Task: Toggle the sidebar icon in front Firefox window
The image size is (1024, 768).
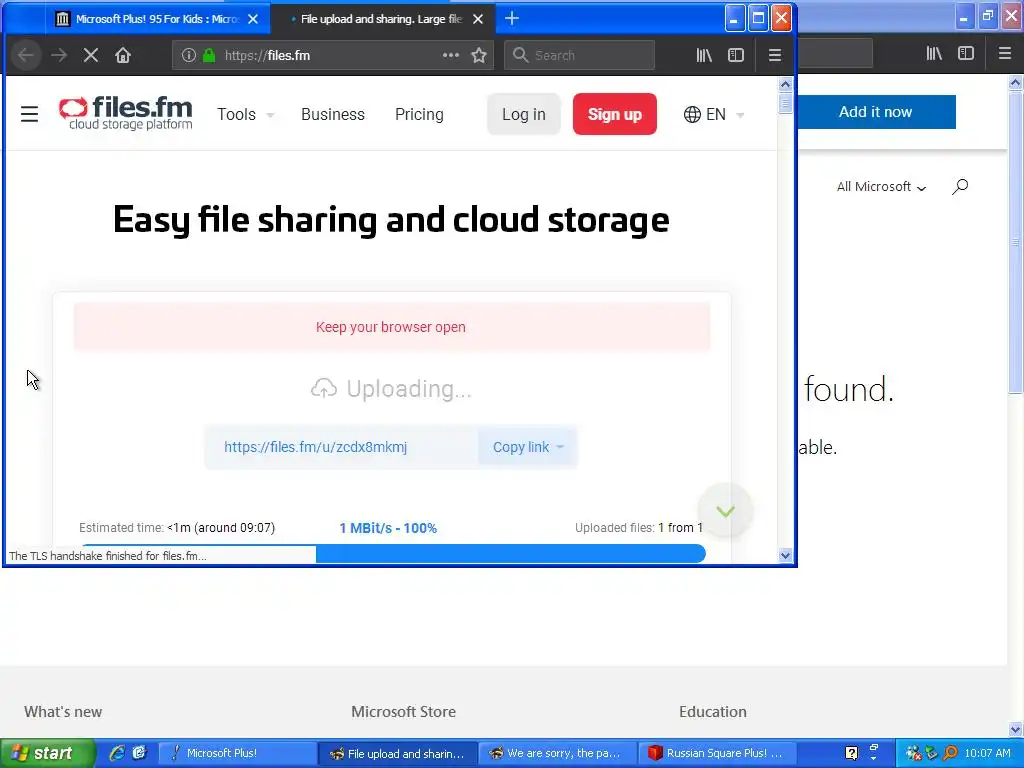Action: point(736,56)
